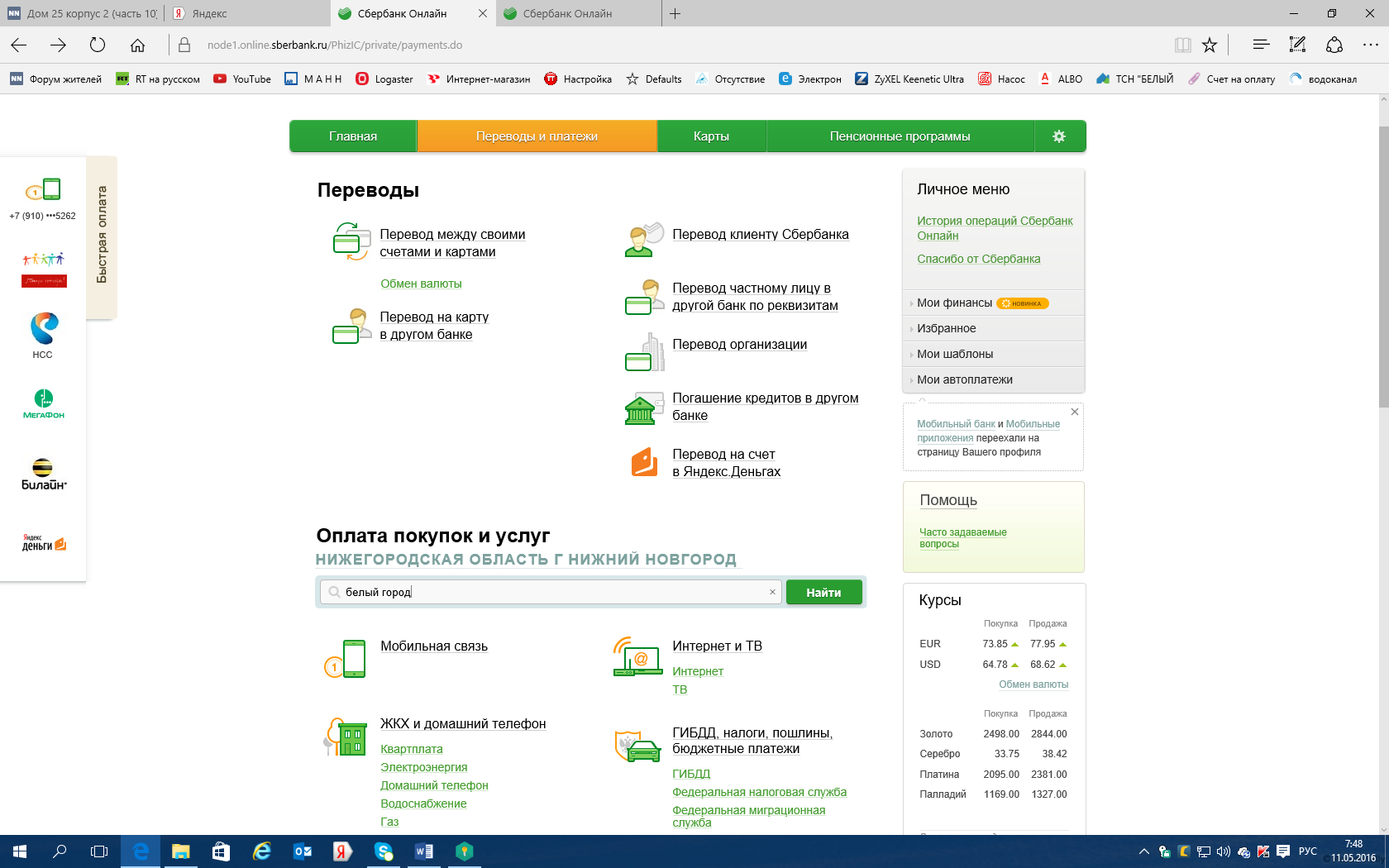Viewport: 1389px width, 868px height.
Task: Open the Электроэнергия link
Action: [423, 767]
